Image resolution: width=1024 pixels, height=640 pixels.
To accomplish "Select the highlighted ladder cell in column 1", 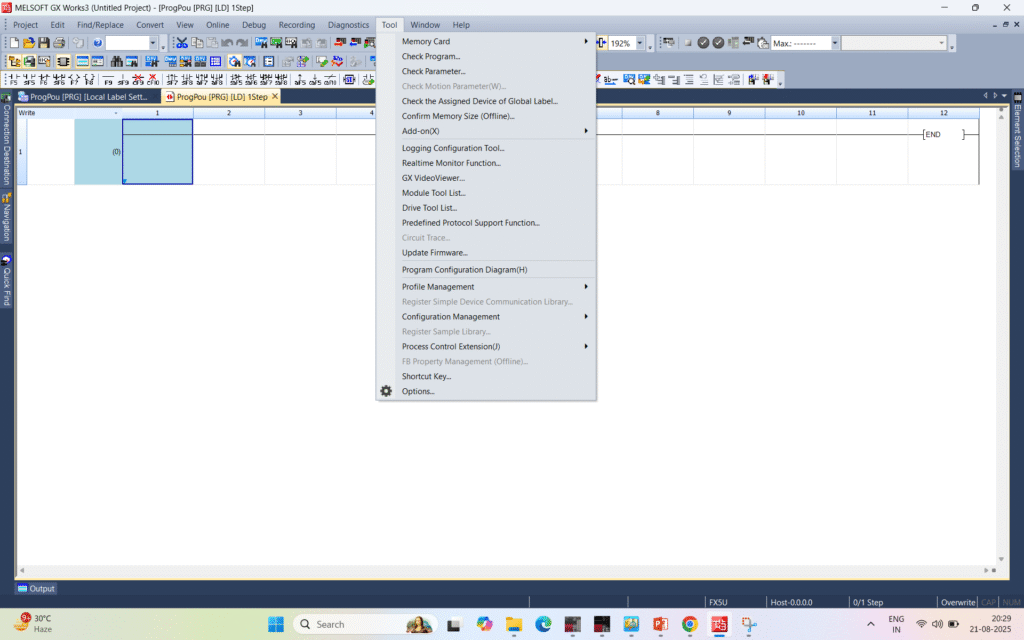I will [x=157, y=152].
